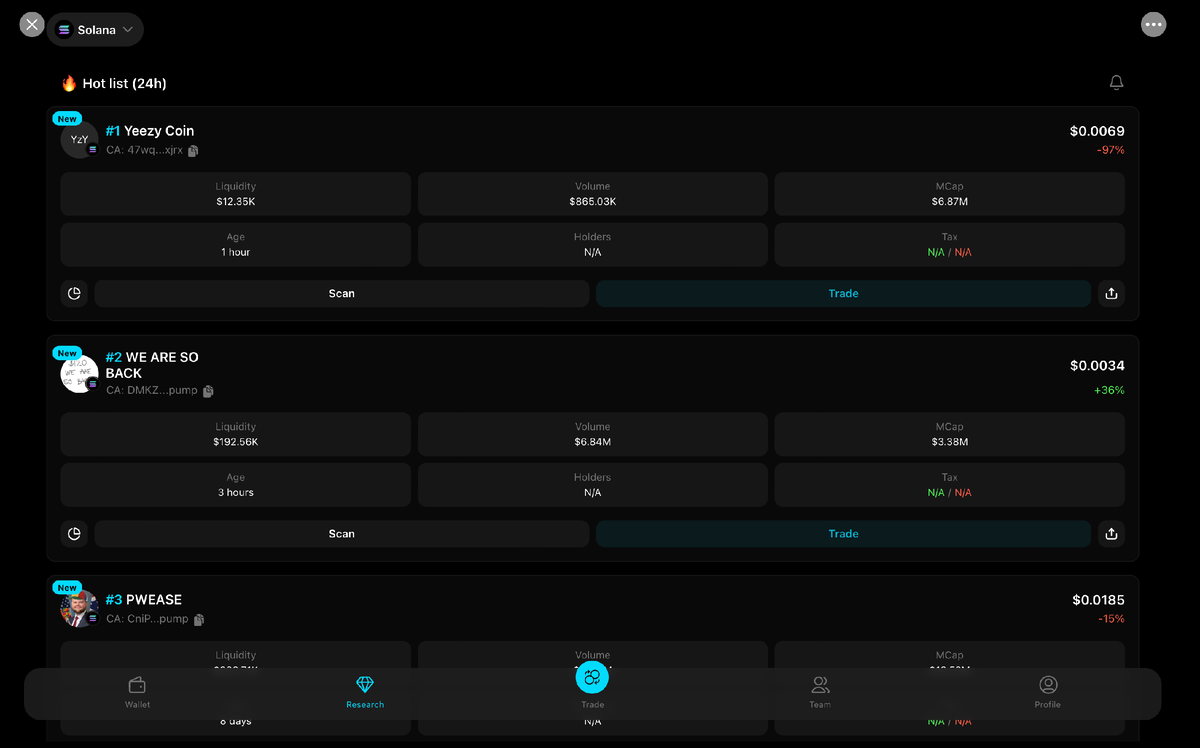Viewport: 1200px width, 748px height.
Task: Share Yeezy Coin via share icon
Action: [1111, 293]
